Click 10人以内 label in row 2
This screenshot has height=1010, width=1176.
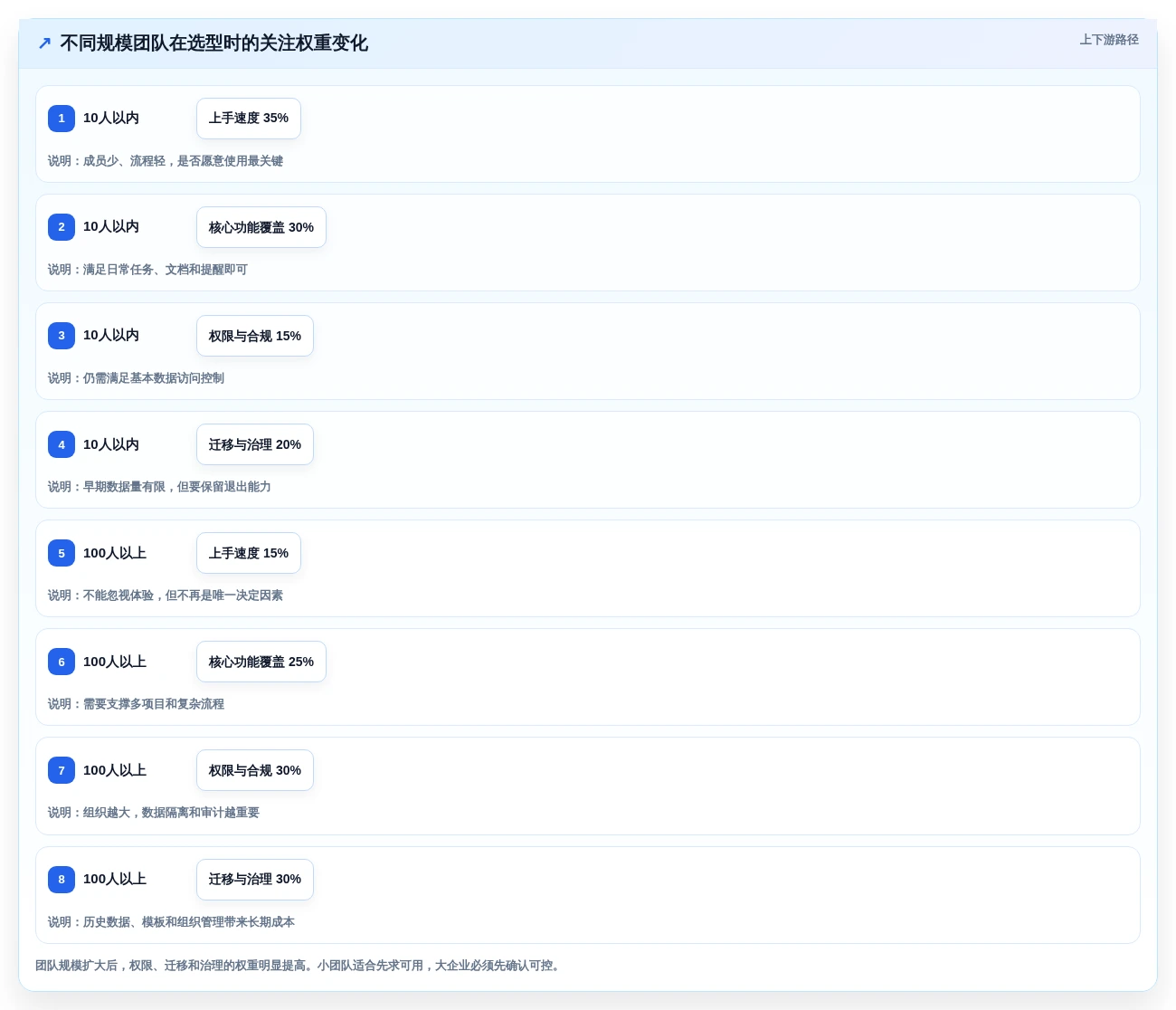click(111, 227)
